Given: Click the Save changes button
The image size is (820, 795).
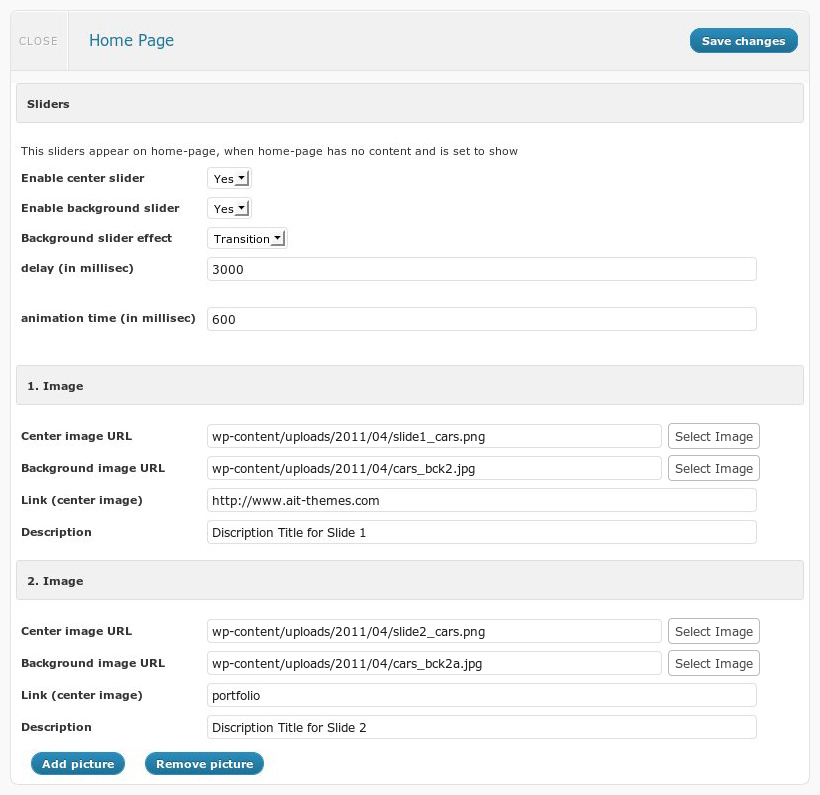Looking at the screenshot, I should point(743,41).
